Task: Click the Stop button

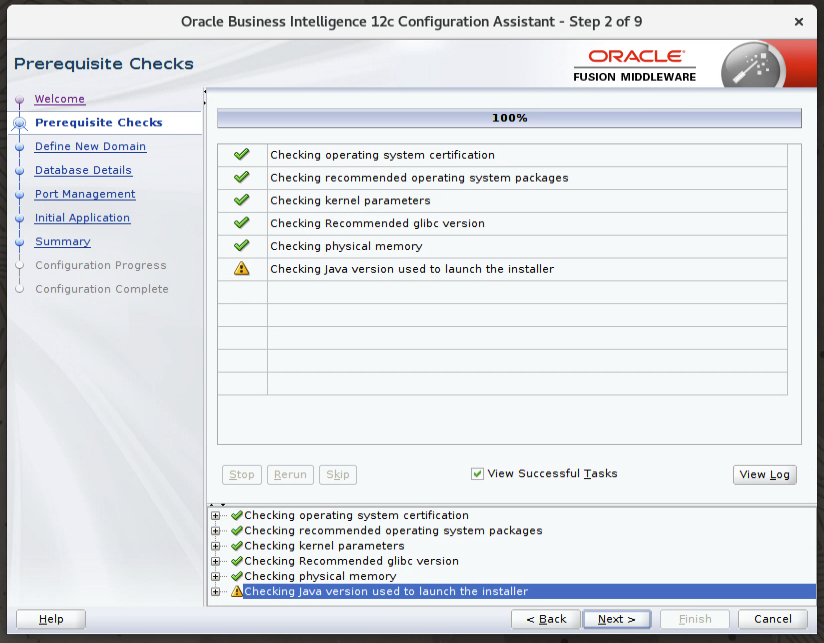Action: pyautogui.click(x=242, y=474)
